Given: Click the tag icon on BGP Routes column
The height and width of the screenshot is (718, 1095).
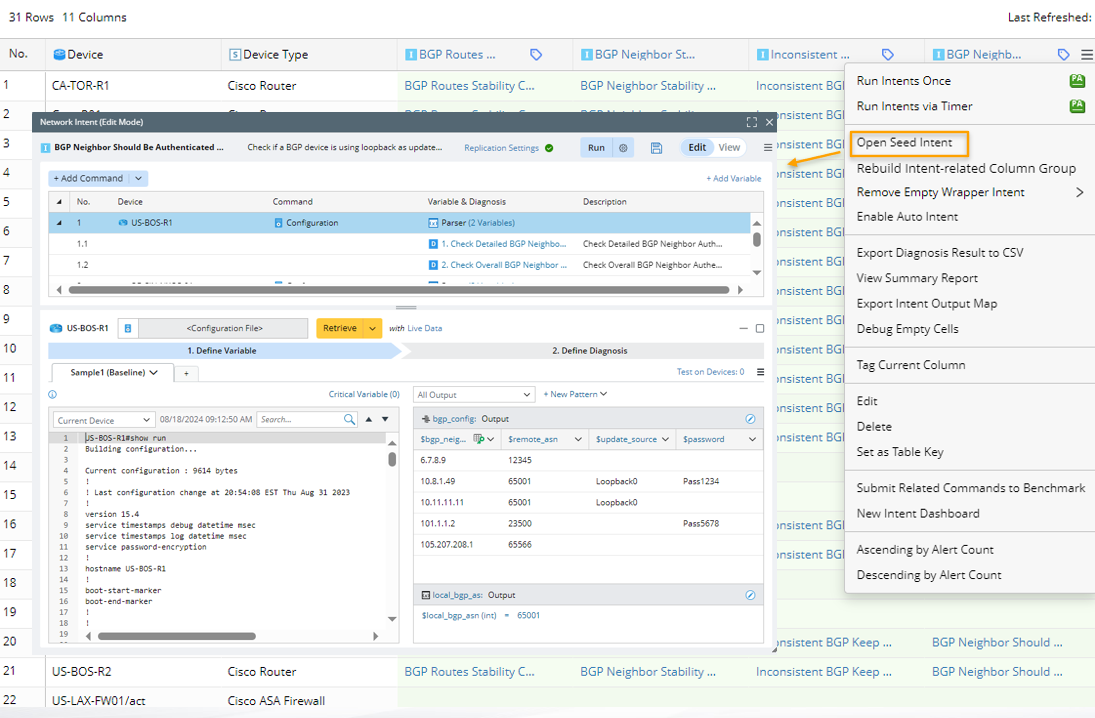Looking at the screenshot, I should [536, 55].
